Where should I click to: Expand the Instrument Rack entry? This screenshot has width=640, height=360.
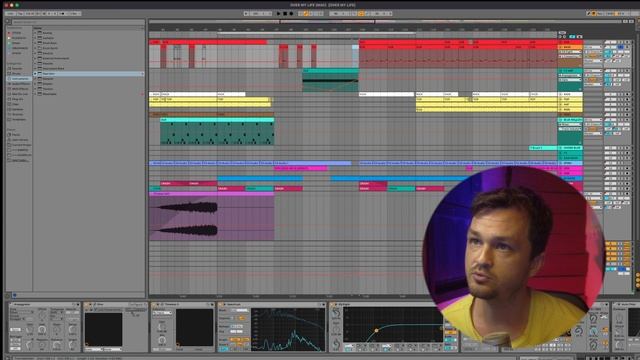point(35,69)
